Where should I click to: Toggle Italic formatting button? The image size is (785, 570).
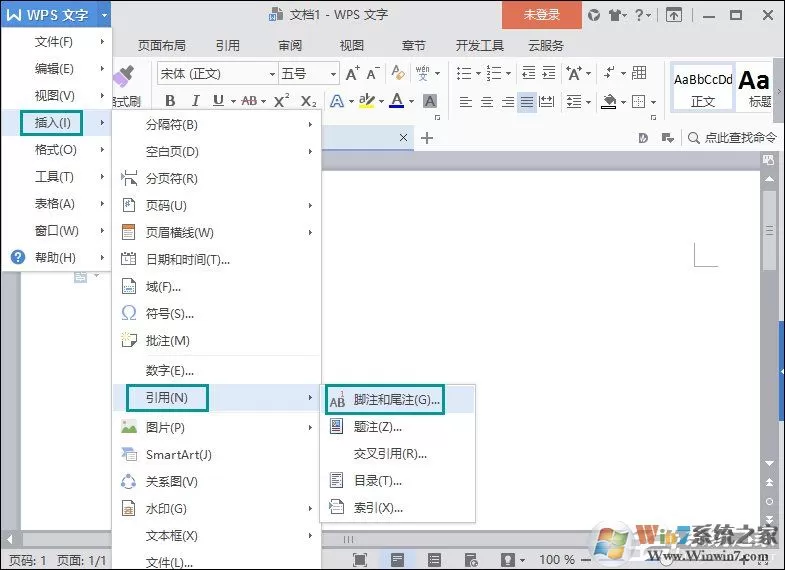pos(195,101)
